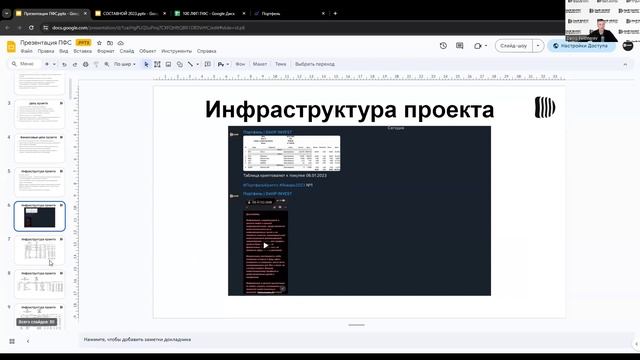Image resolution: width=640 pixels, height=360 pixels.
Task: Switch to grid view of slides
Action: click(x=12, y=341)
